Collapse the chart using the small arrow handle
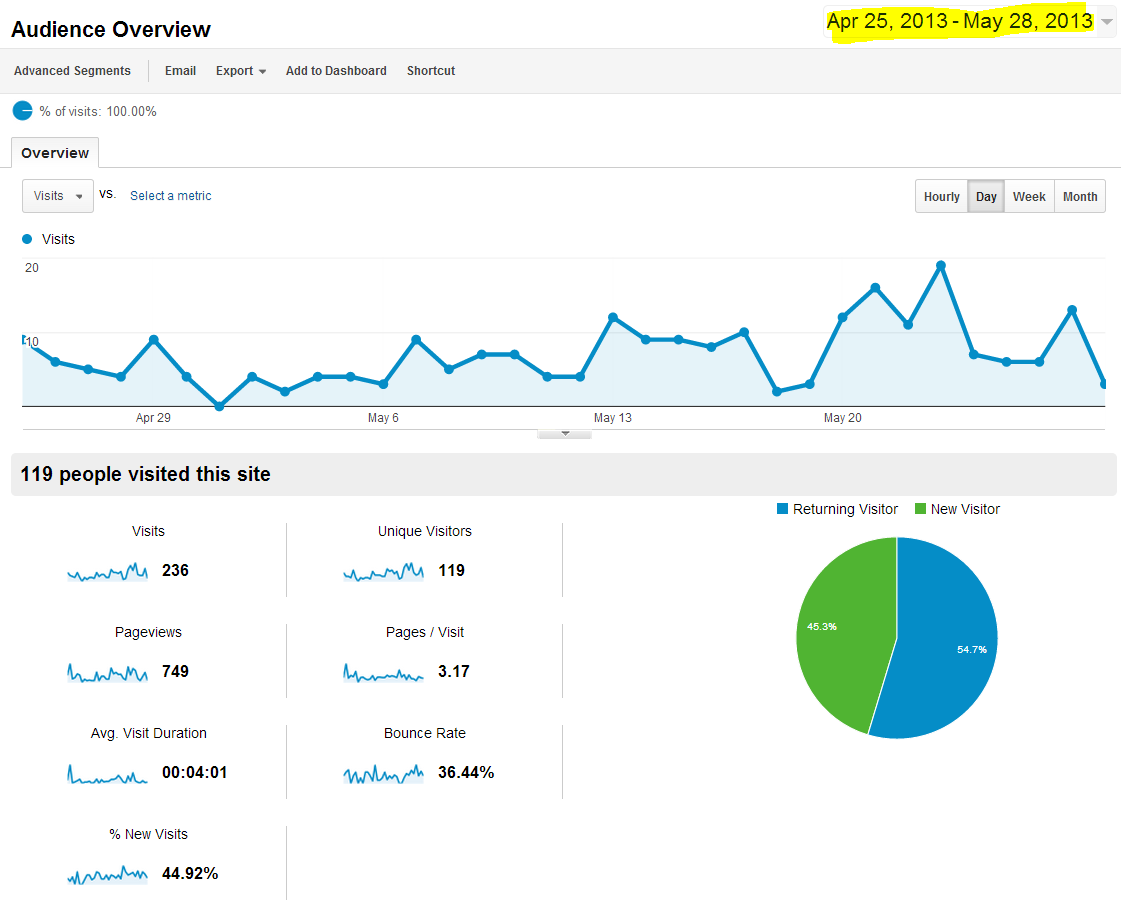Image resolution: width=1121 pixels, height=911 pixels. click(x=564, y=434)
